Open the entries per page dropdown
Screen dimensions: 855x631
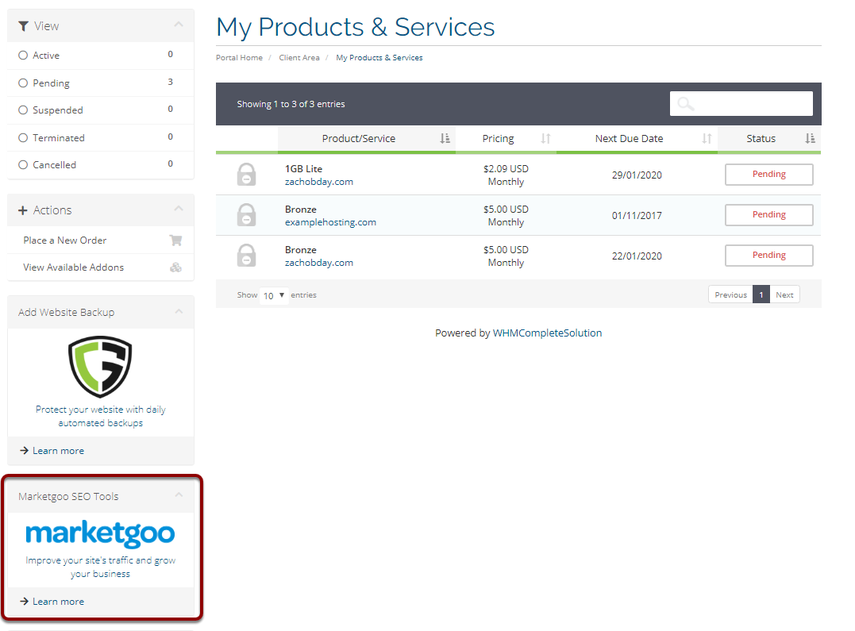[x=274, y=296]
